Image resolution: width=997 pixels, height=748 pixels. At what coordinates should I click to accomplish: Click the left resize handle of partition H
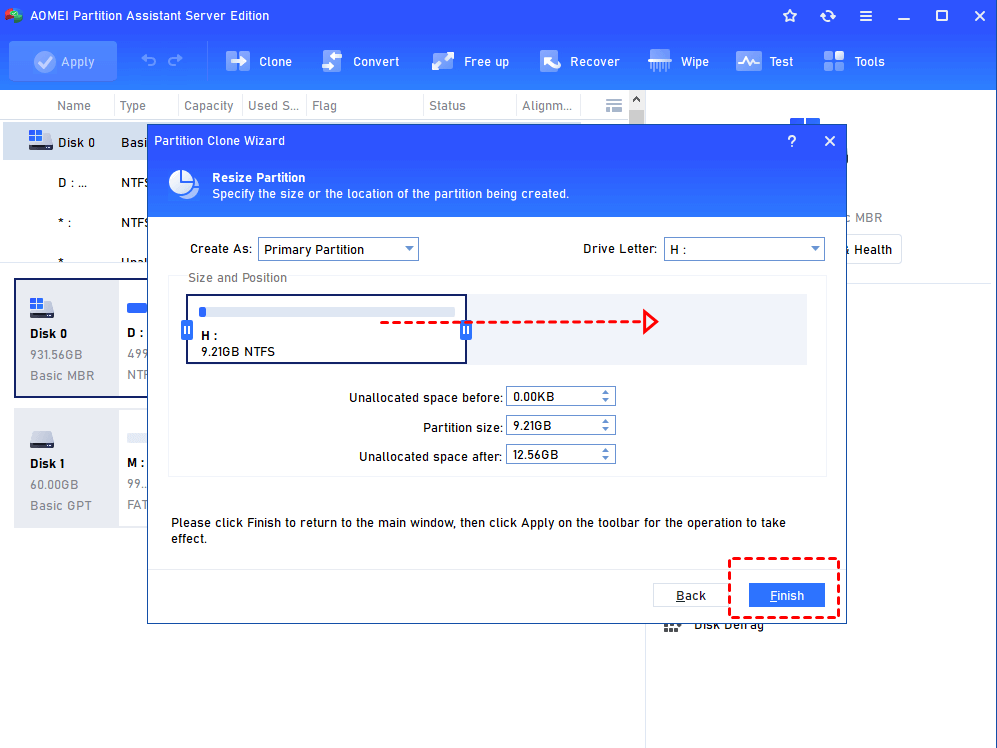pyautogui.click(x=187, y=330)
